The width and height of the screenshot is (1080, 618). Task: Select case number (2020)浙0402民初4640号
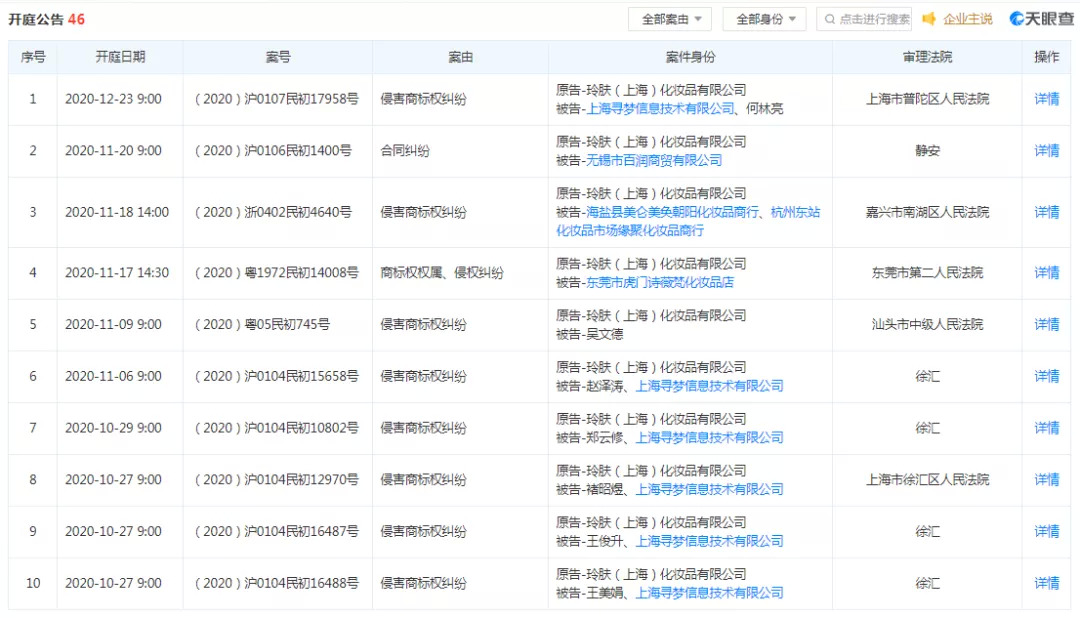273,212
